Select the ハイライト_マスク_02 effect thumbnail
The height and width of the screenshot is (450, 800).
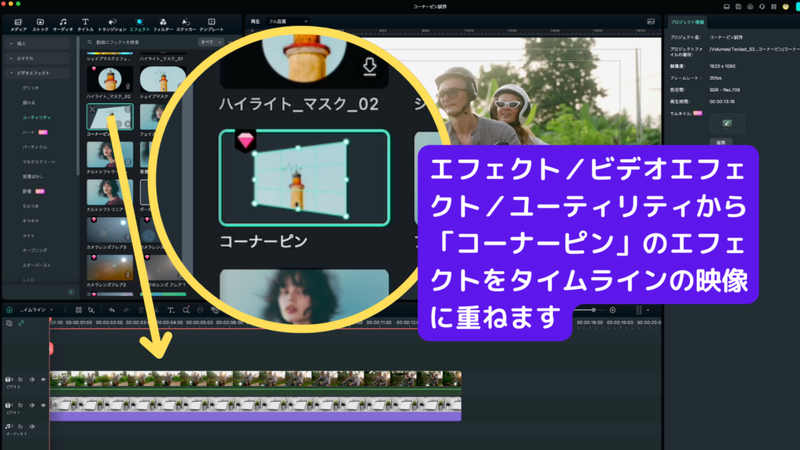click(110, 79)
